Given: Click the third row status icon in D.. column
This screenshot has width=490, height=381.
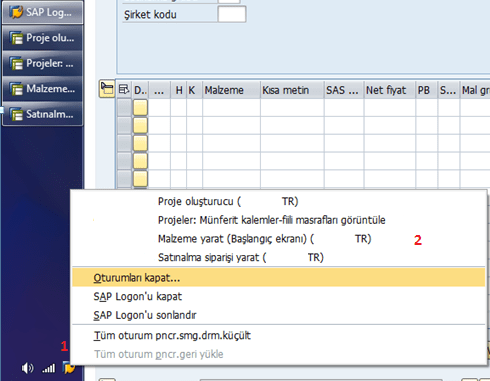Looking at the screenshot, I should click(x=140, y=143).
